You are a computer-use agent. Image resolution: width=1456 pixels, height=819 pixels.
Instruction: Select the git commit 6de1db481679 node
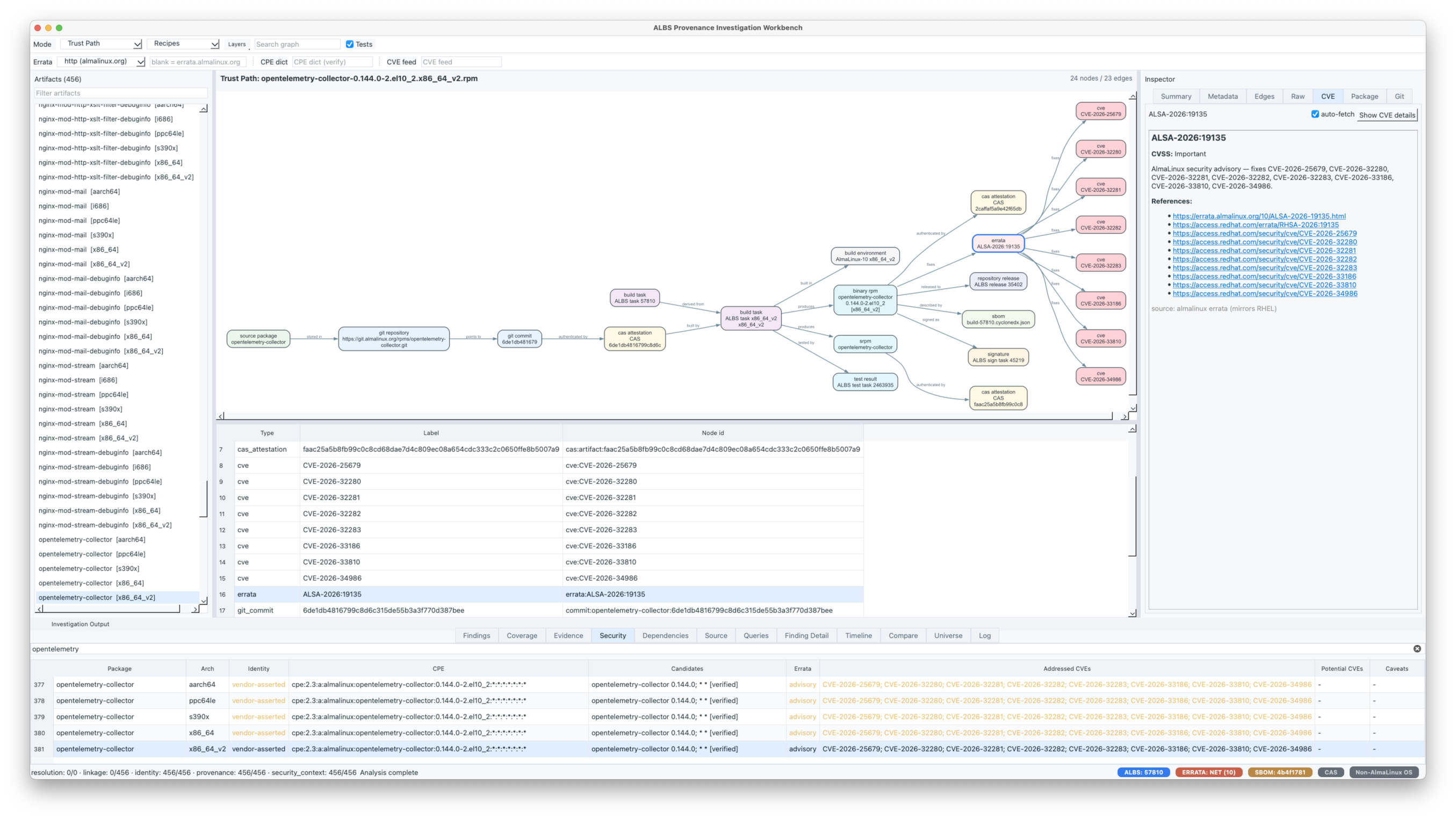click(x=520, y=339)
